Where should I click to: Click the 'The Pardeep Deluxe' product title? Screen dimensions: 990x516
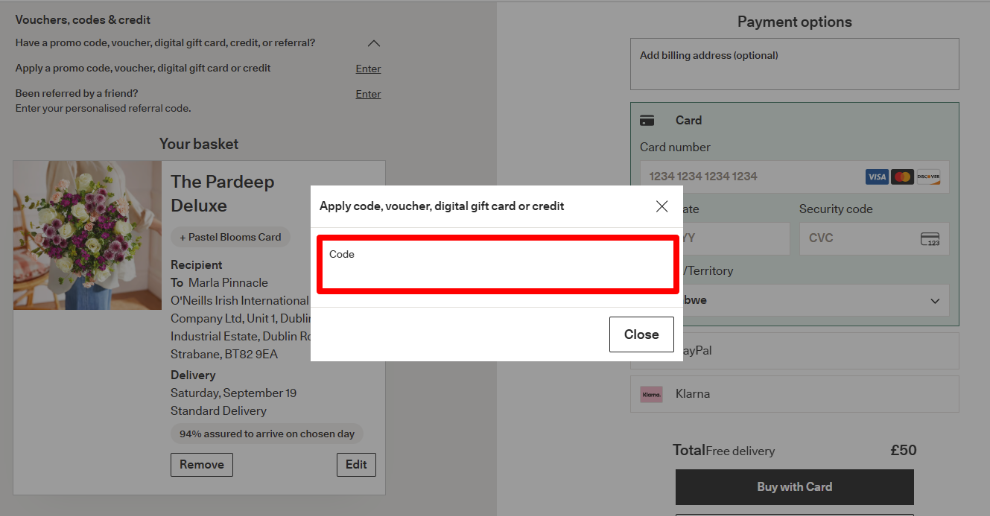coord(222,193)
